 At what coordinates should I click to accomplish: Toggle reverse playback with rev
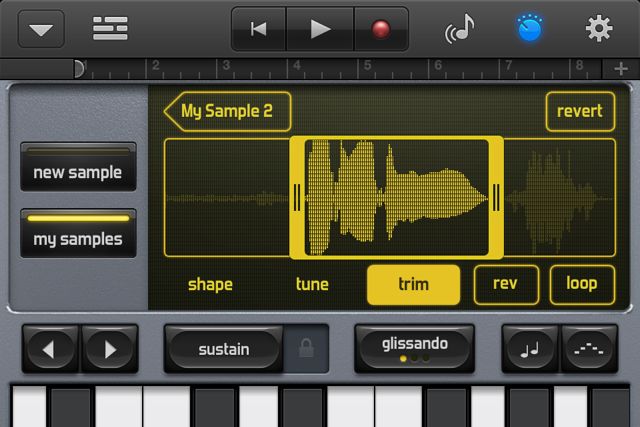pyautogui.click(x=506, y=285)
